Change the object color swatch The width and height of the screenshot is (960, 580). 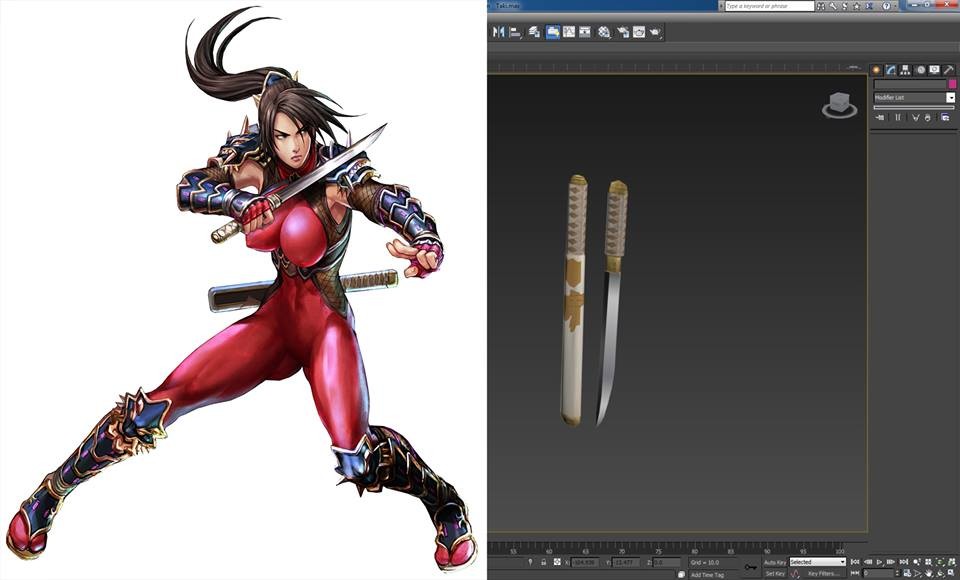pos(953,84)
